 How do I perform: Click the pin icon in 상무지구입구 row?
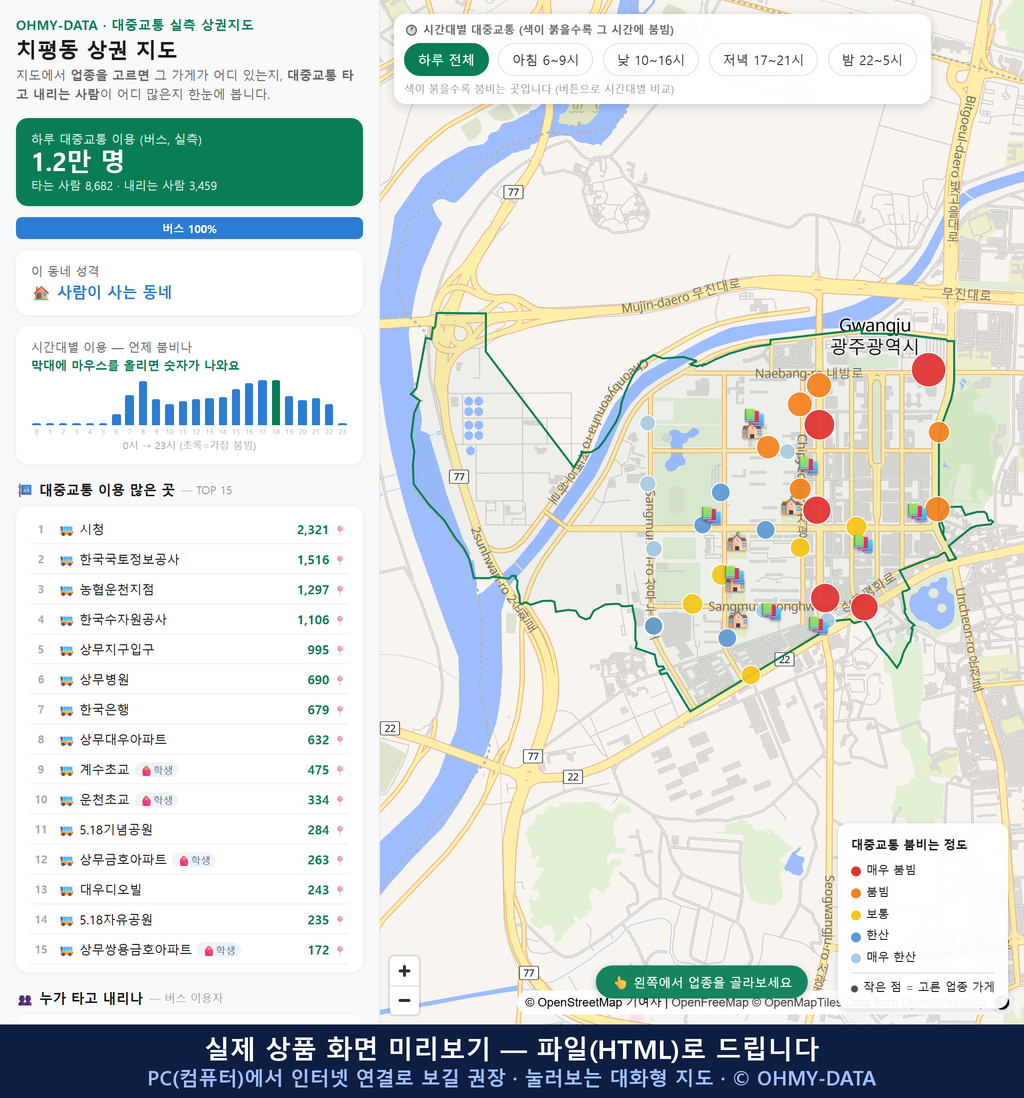click(340, 650)
